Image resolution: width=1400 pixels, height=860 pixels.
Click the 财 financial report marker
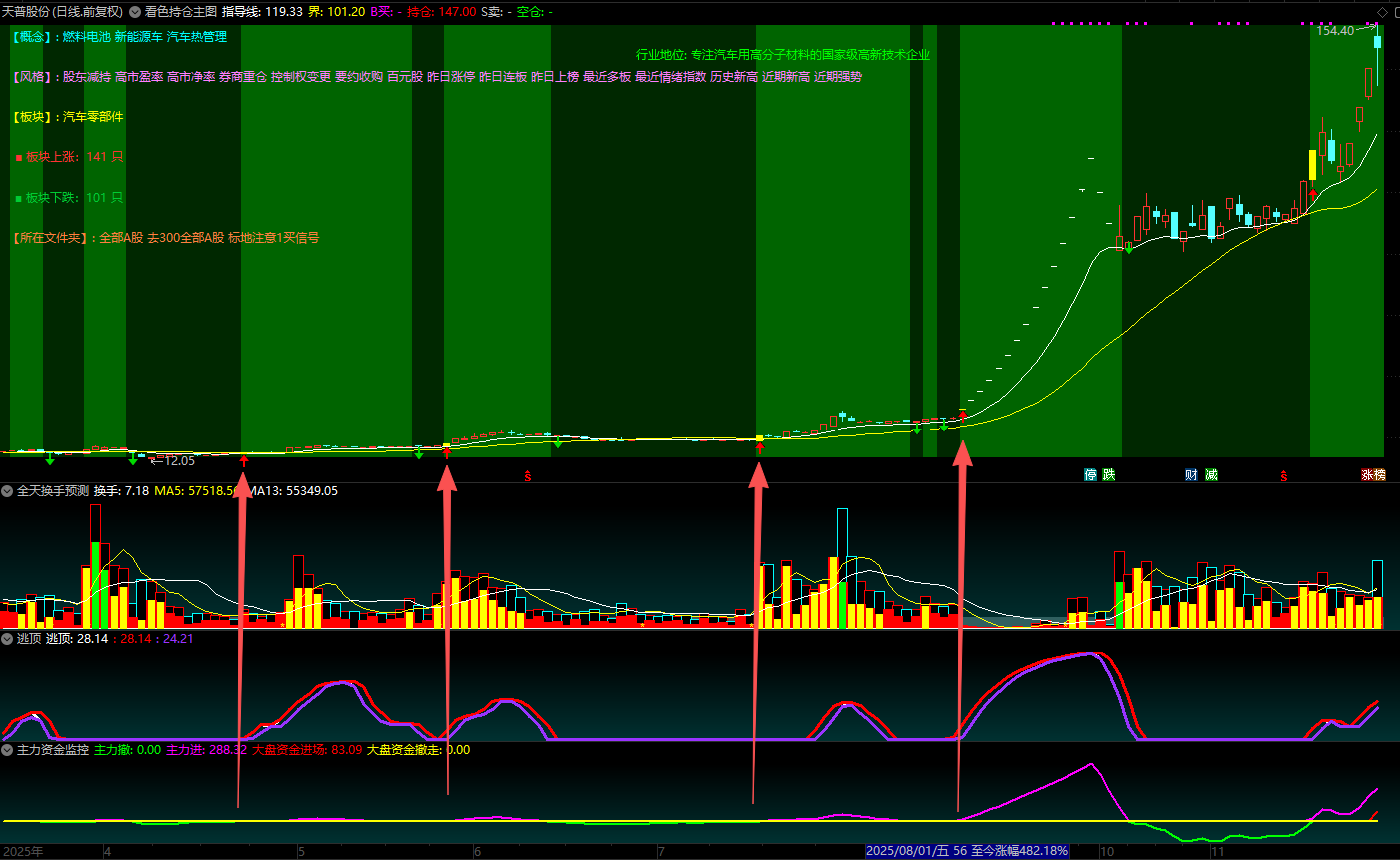point(1192,475)
